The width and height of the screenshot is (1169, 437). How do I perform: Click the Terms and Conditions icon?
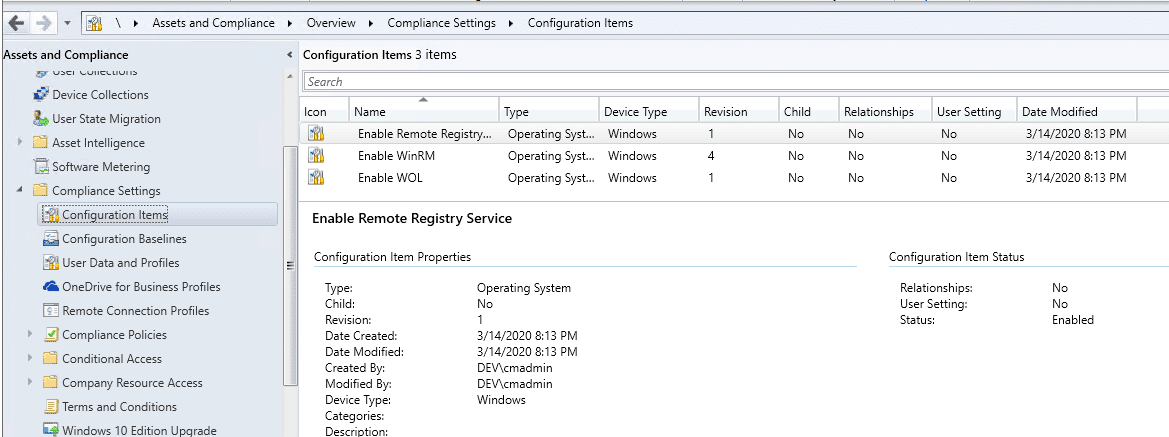51,407
